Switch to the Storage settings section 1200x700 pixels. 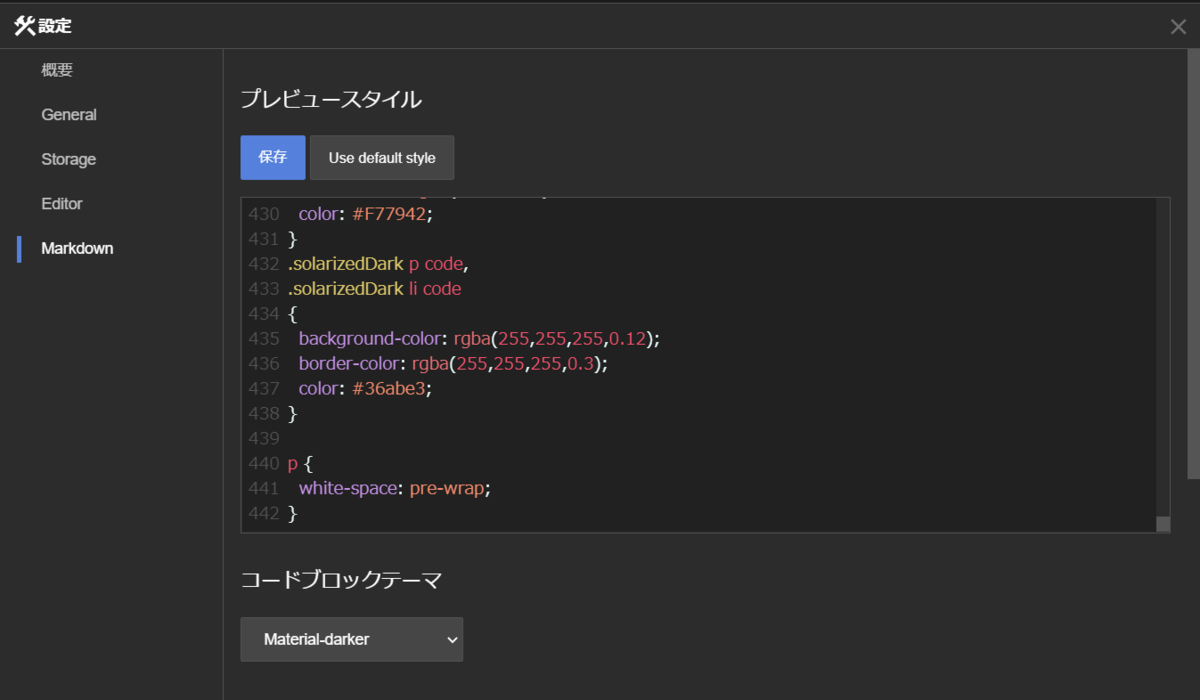pyautogui.click(x=69, y=159)
